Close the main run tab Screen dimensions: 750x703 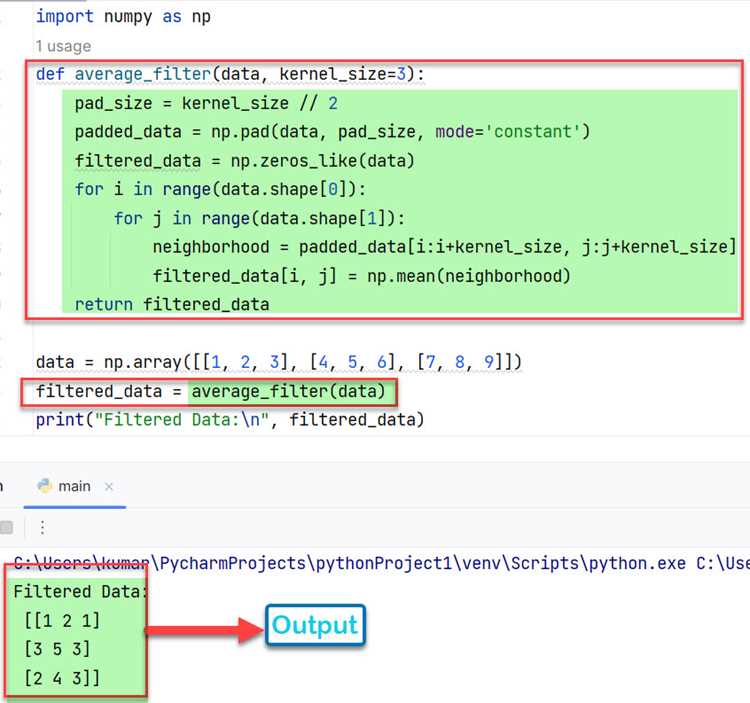coord(109,487)
